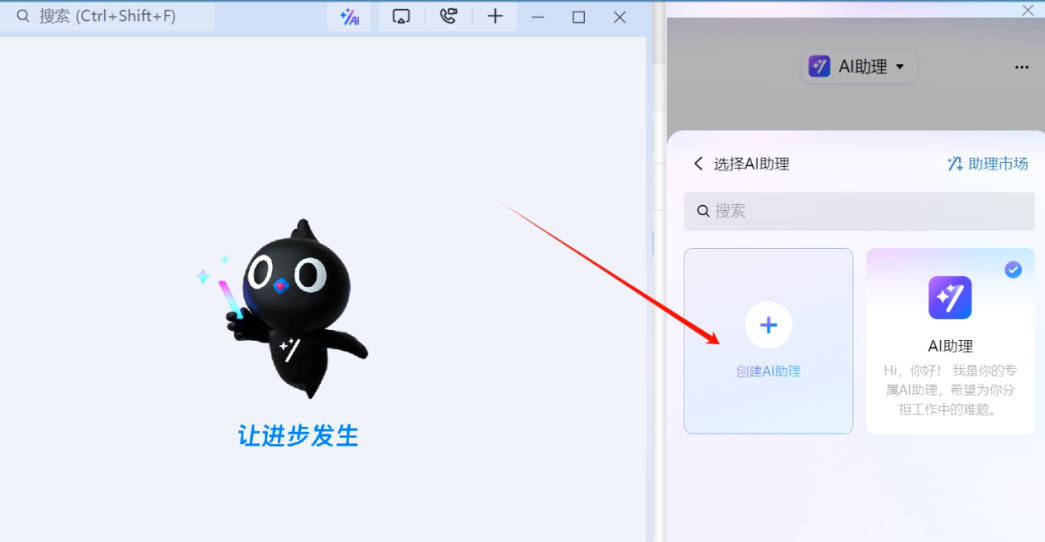Viewport: 1045px width, 542px height.
Task: Close the AI assistant side panel
Action: (x=1028, y=9)
